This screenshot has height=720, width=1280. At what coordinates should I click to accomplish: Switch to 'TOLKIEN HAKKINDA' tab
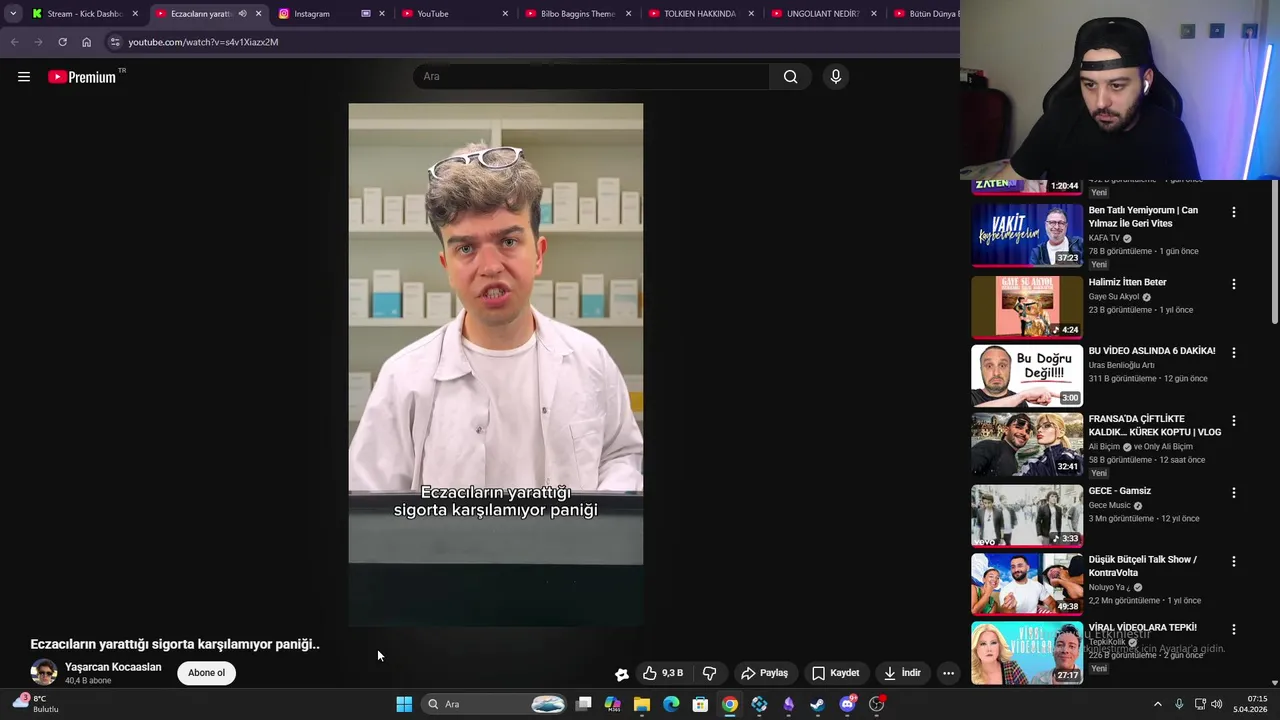tap(698, 14)
